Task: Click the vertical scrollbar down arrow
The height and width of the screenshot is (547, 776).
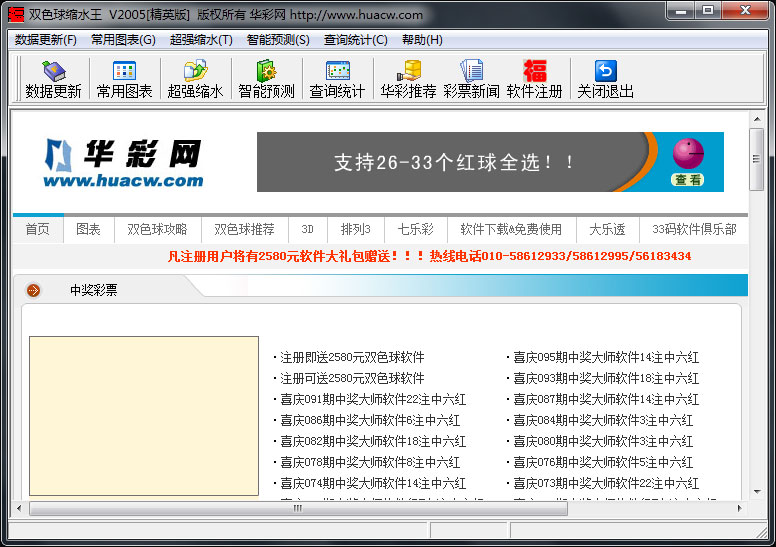Action: pyautogui.click(x=757, y=492)
